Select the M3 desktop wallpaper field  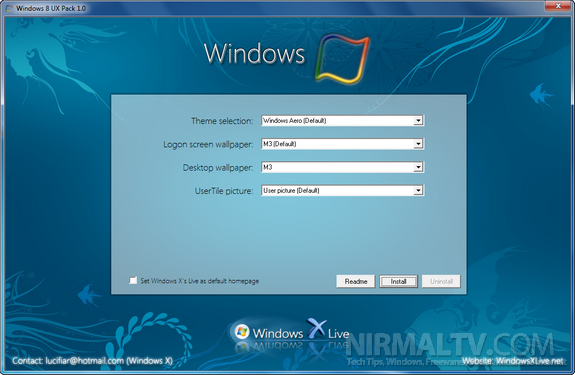click(x=343, y=167)
